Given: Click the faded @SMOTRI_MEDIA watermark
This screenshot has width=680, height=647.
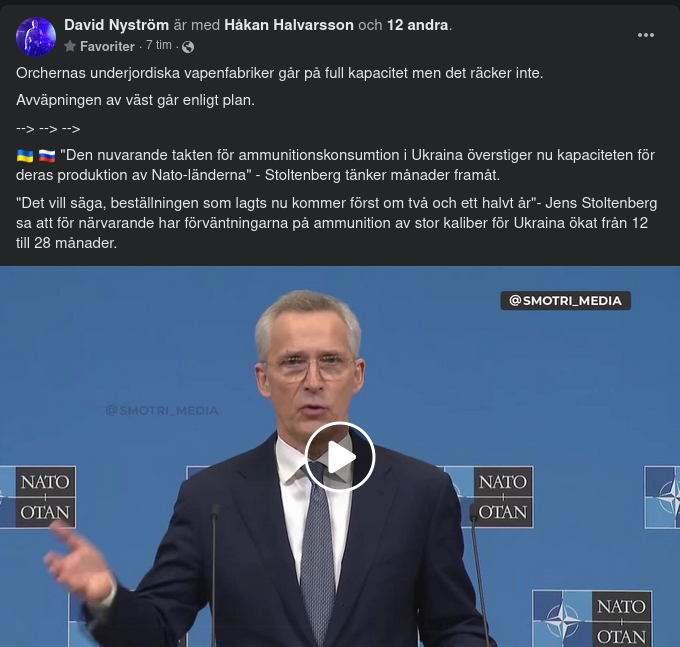Looking at the screenshot, I should (x=162, y=410).
